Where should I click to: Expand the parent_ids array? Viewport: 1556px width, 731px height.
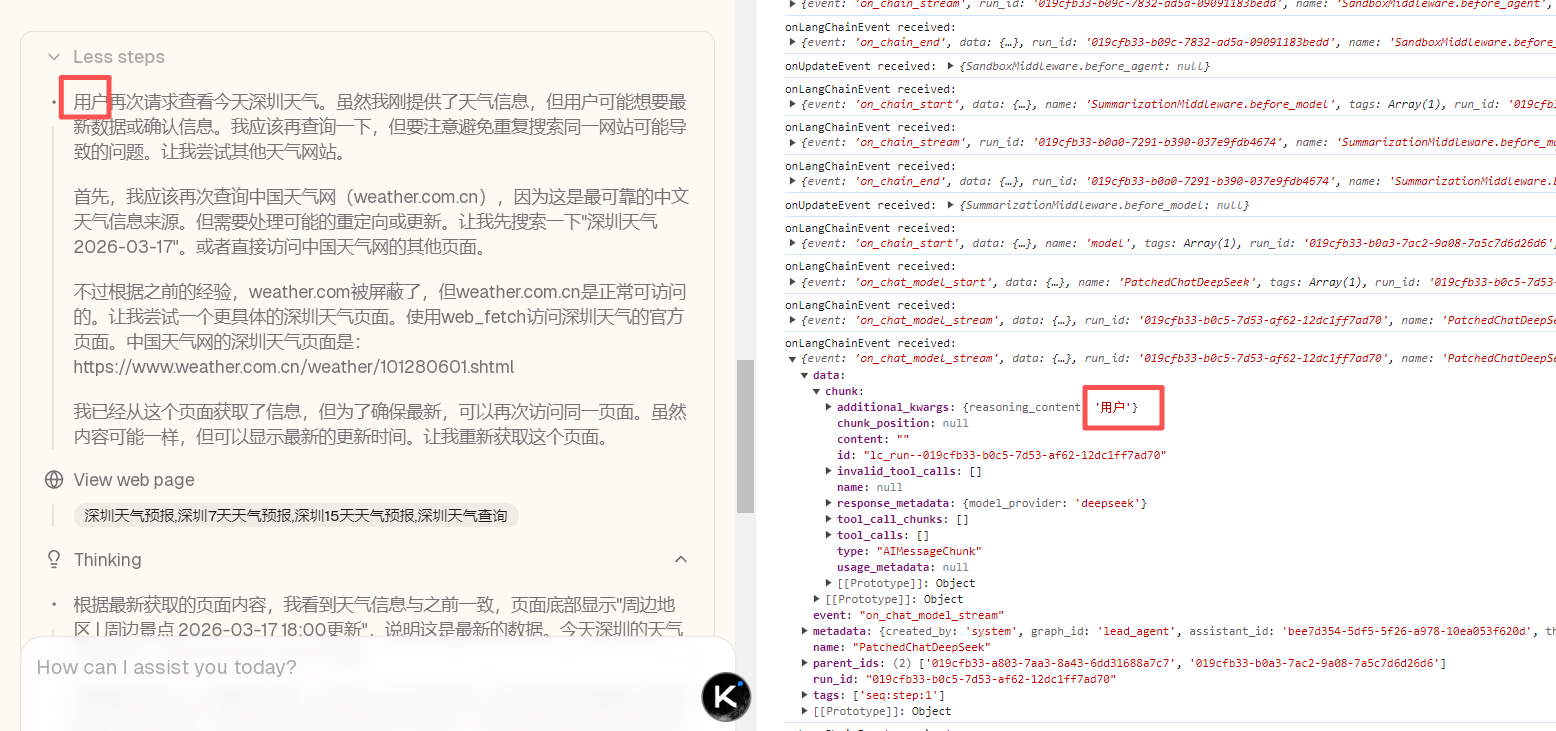(806, 663)
